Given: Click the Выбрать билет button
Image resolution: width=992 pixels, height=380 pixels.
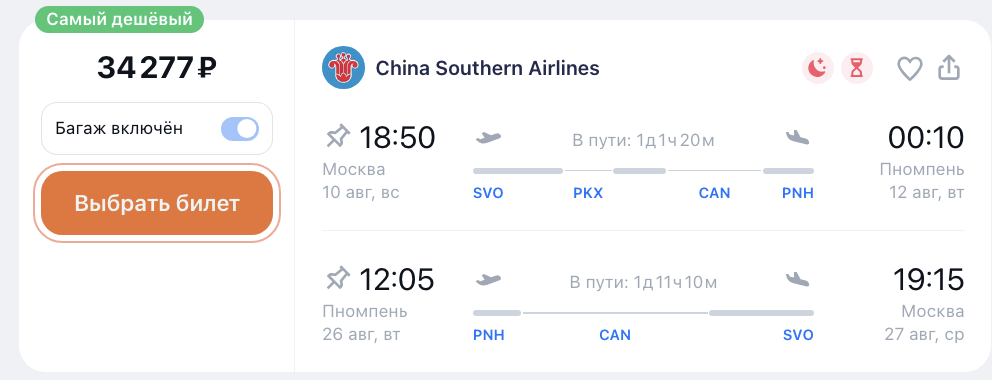Looking at the screenshot, I should click(157, 203).
